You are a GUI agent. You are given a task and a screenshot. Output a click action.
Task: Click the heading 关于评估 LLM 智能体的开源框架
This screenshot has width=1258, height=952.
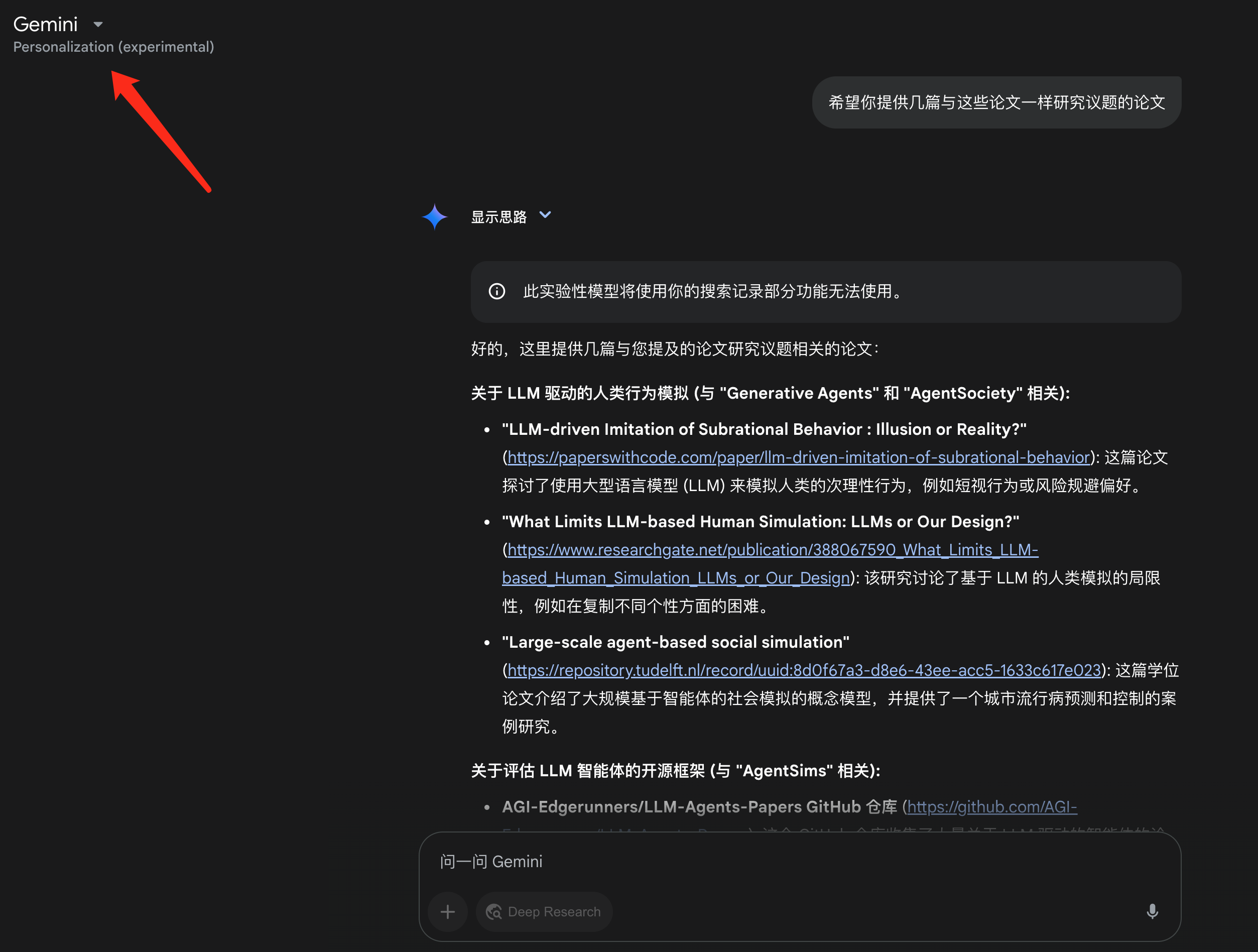click(675, 771)
